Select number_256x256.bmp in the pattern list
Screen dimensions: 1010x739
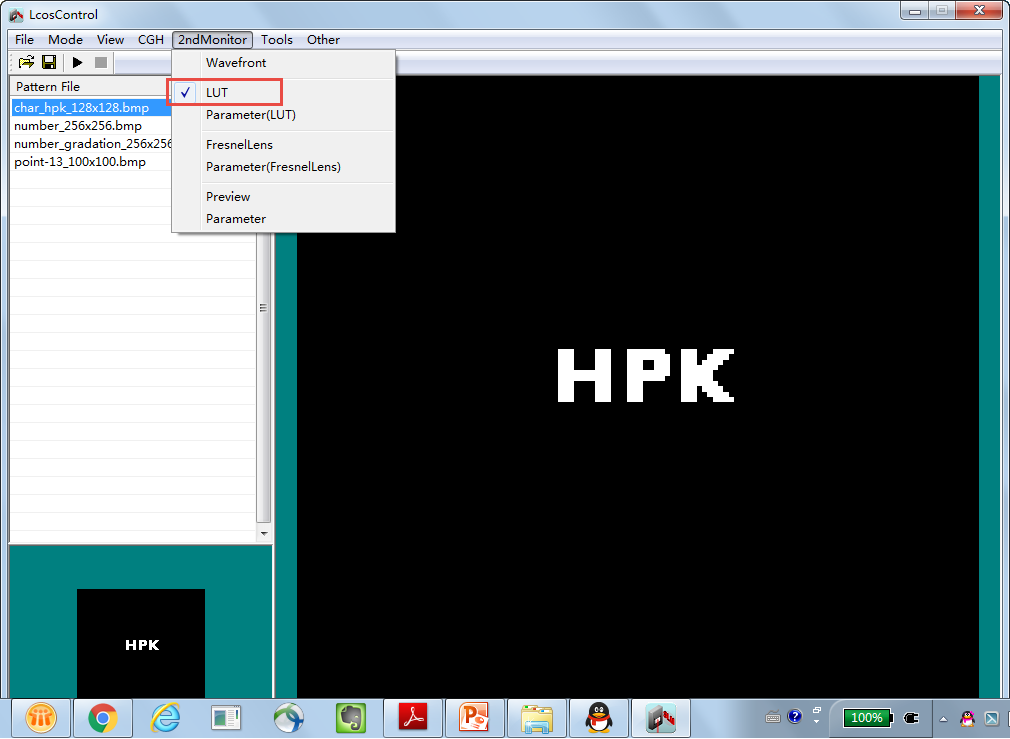78,126
